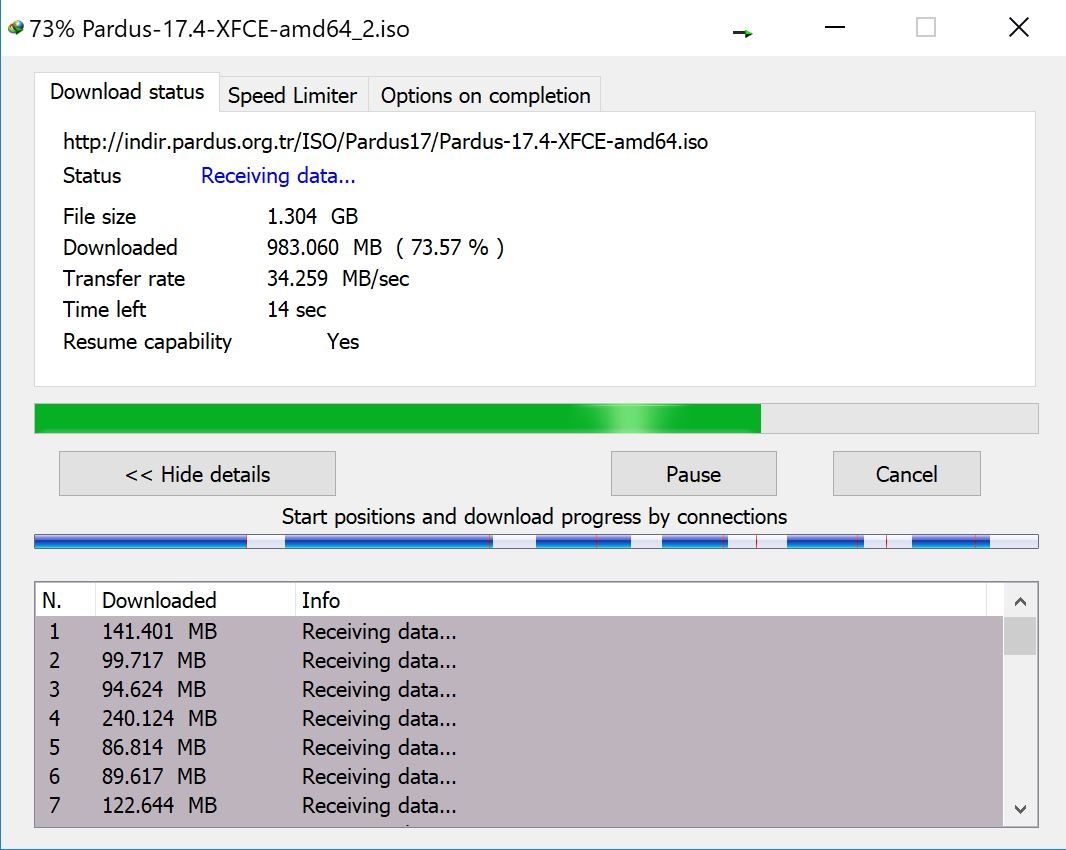This screenshot has width=1066, height=850.
Task: Open the Speed Limiter tab
Action: coord(292,96)
